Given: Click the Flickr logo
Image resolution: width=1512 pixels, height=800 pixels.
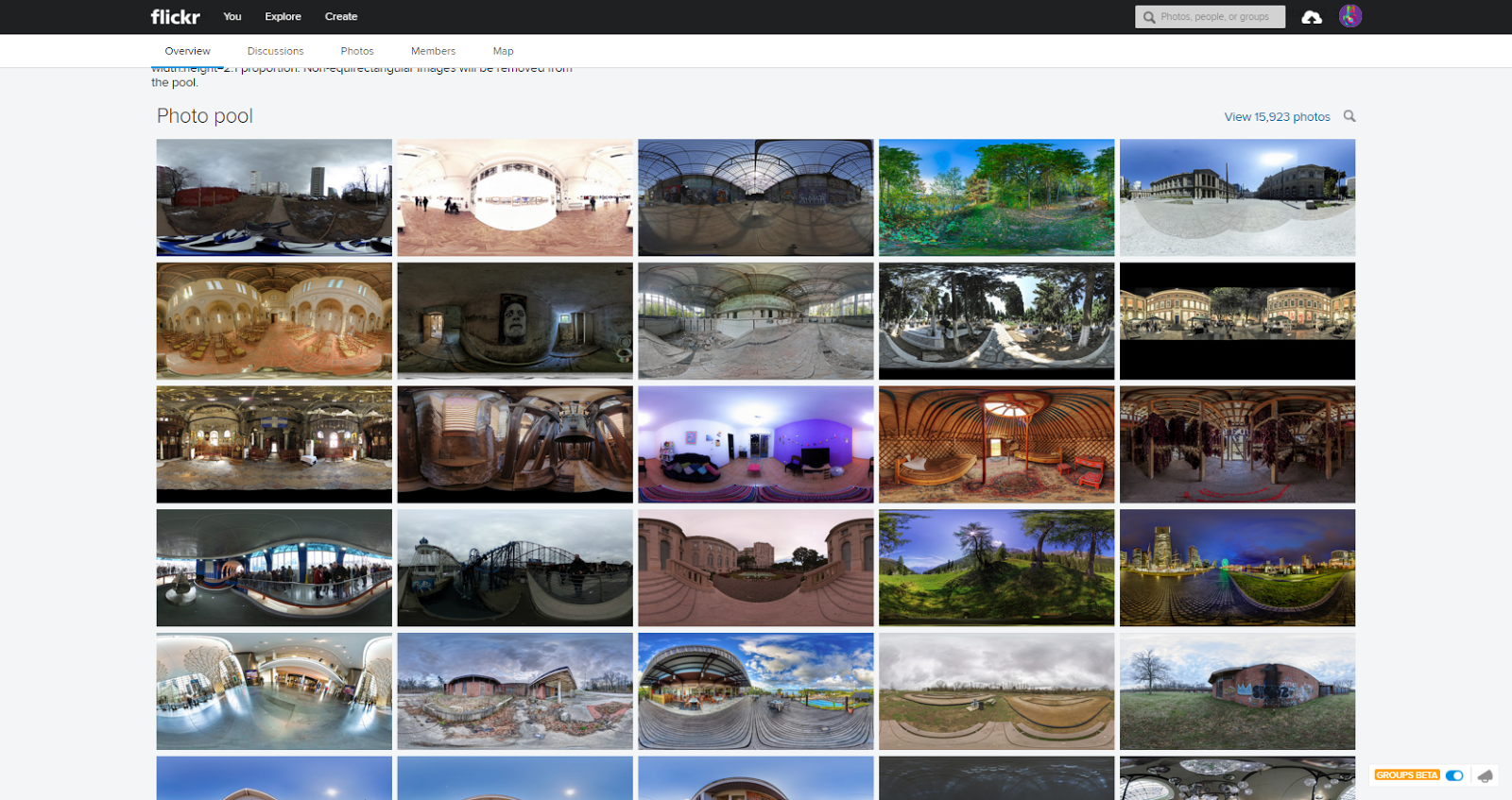Looking at the screenshot, I should pos(175,17).
